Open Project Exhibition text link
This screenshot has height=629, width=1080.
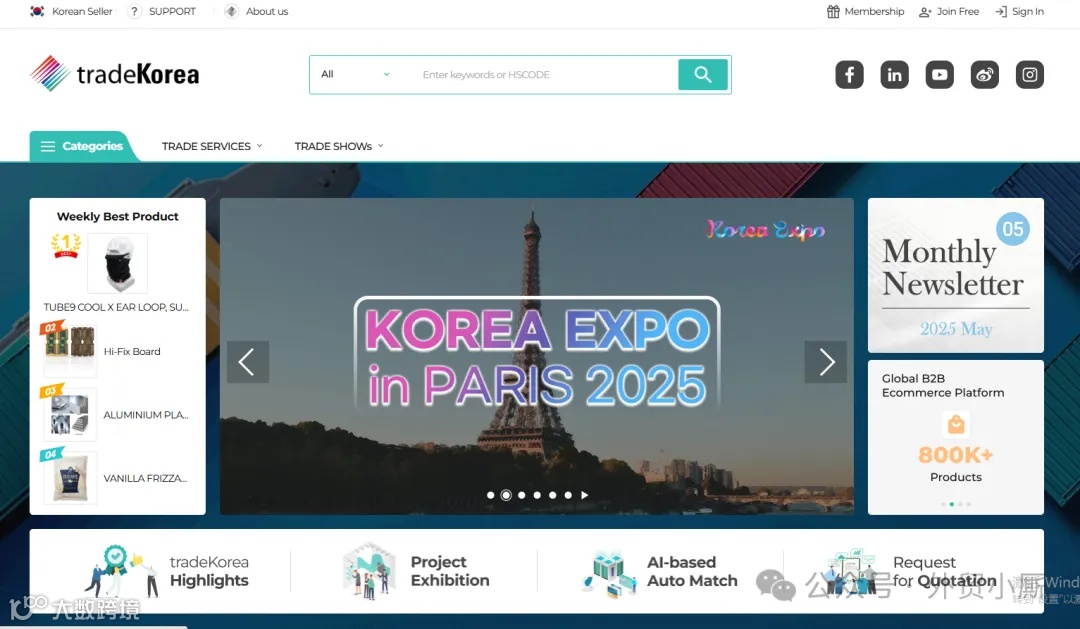(450, 571)
